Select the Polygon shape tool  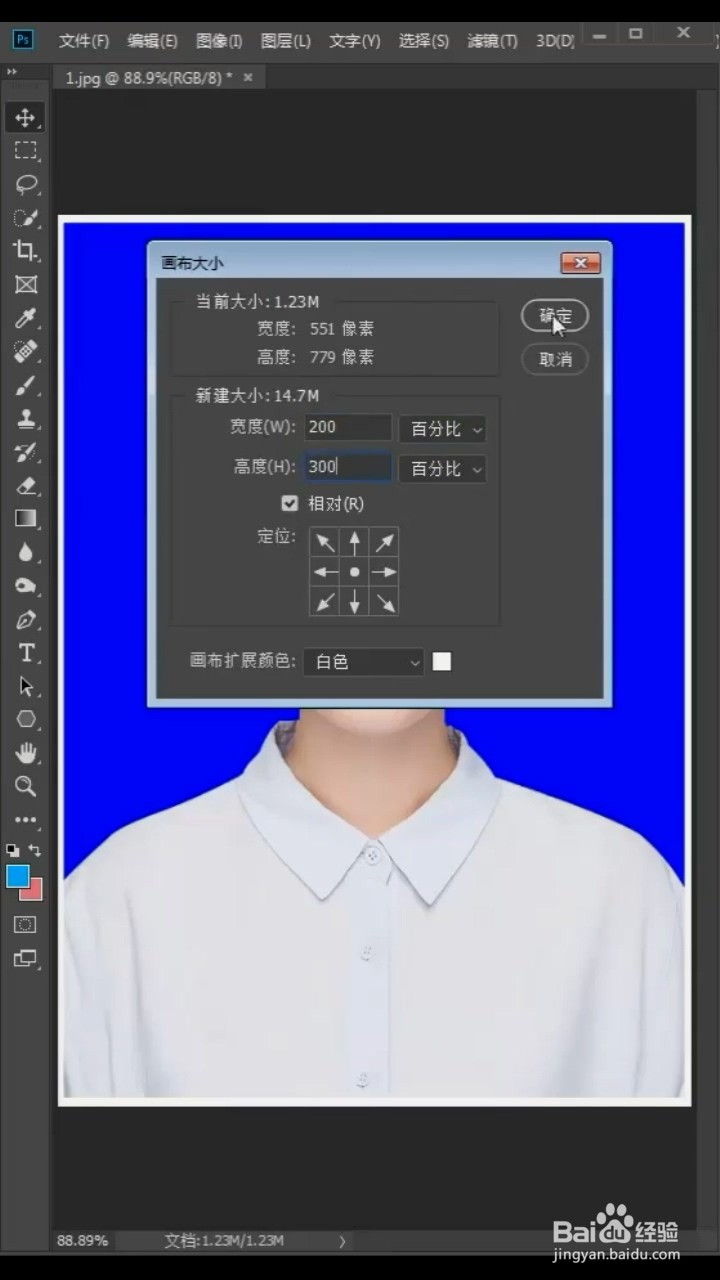click(x=26, y=720)
